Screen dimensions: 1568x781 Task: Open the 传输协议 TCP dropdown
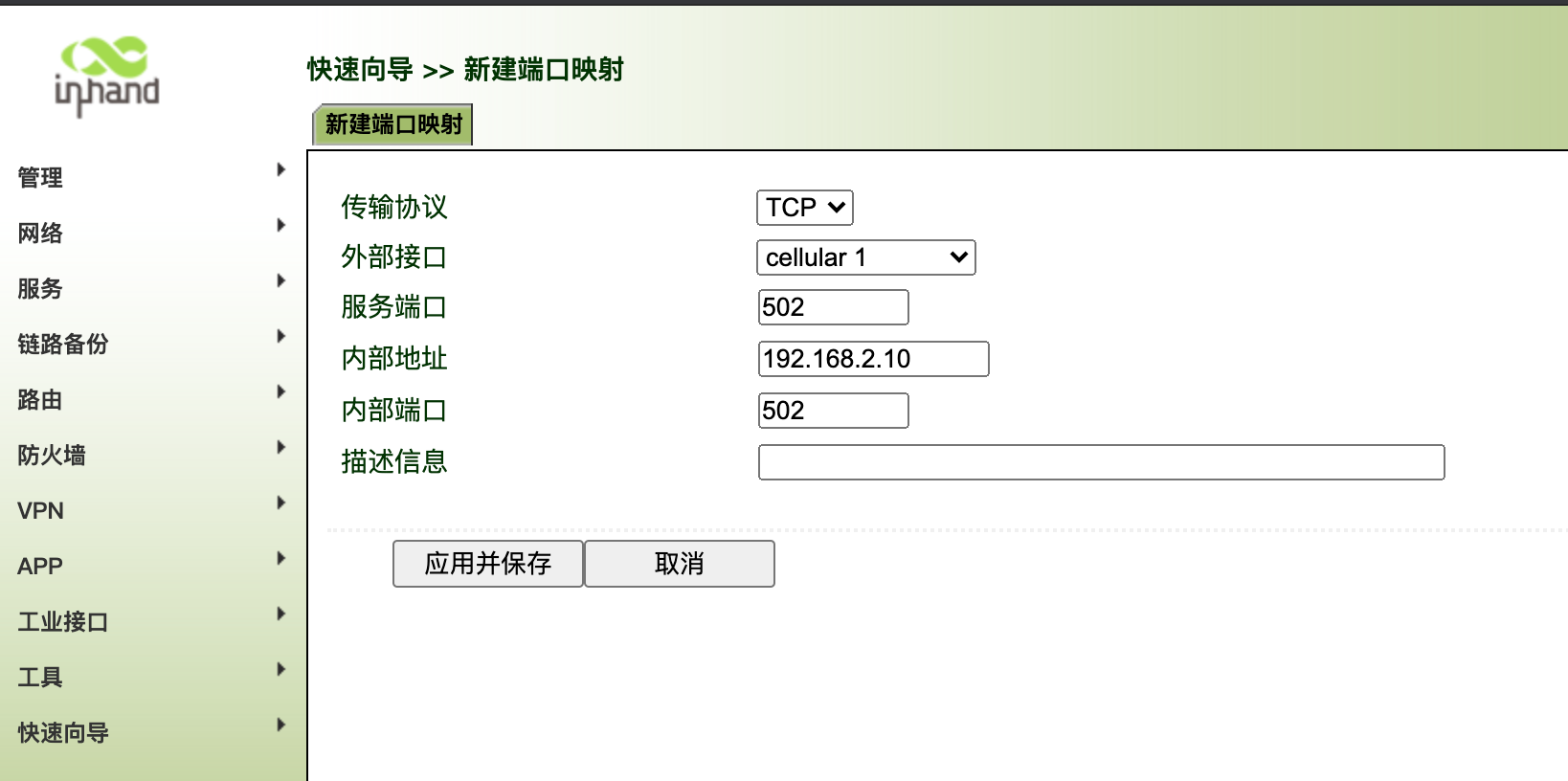[804, 208]
